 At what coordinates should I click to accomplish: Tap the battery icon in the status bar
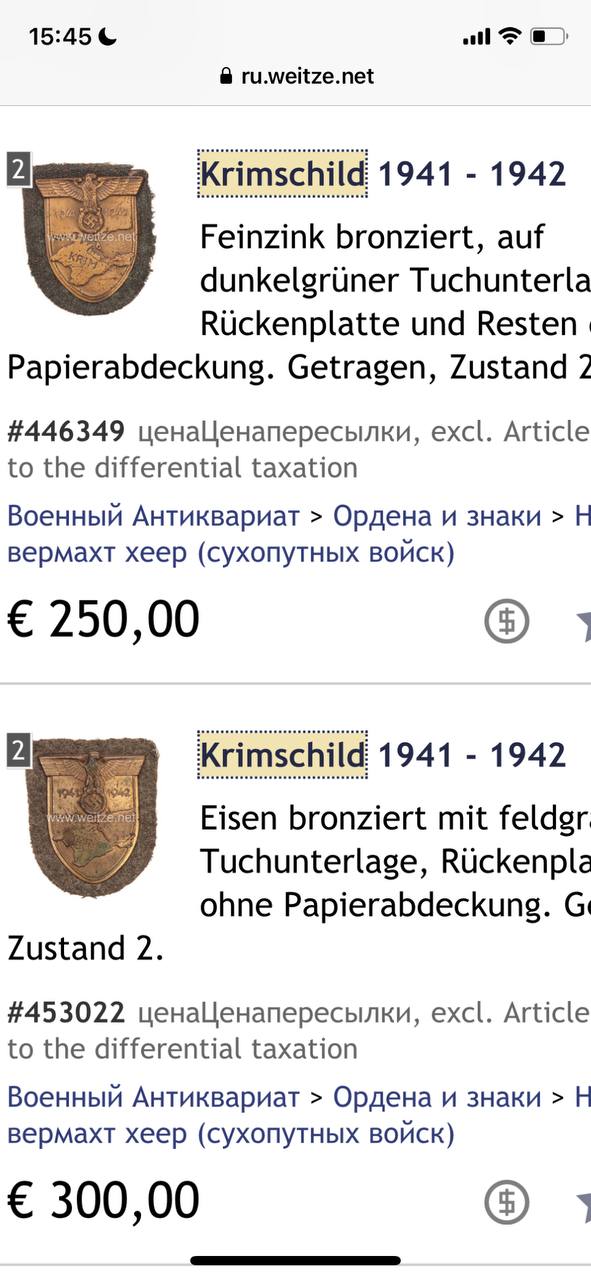[x=549, y=37]
